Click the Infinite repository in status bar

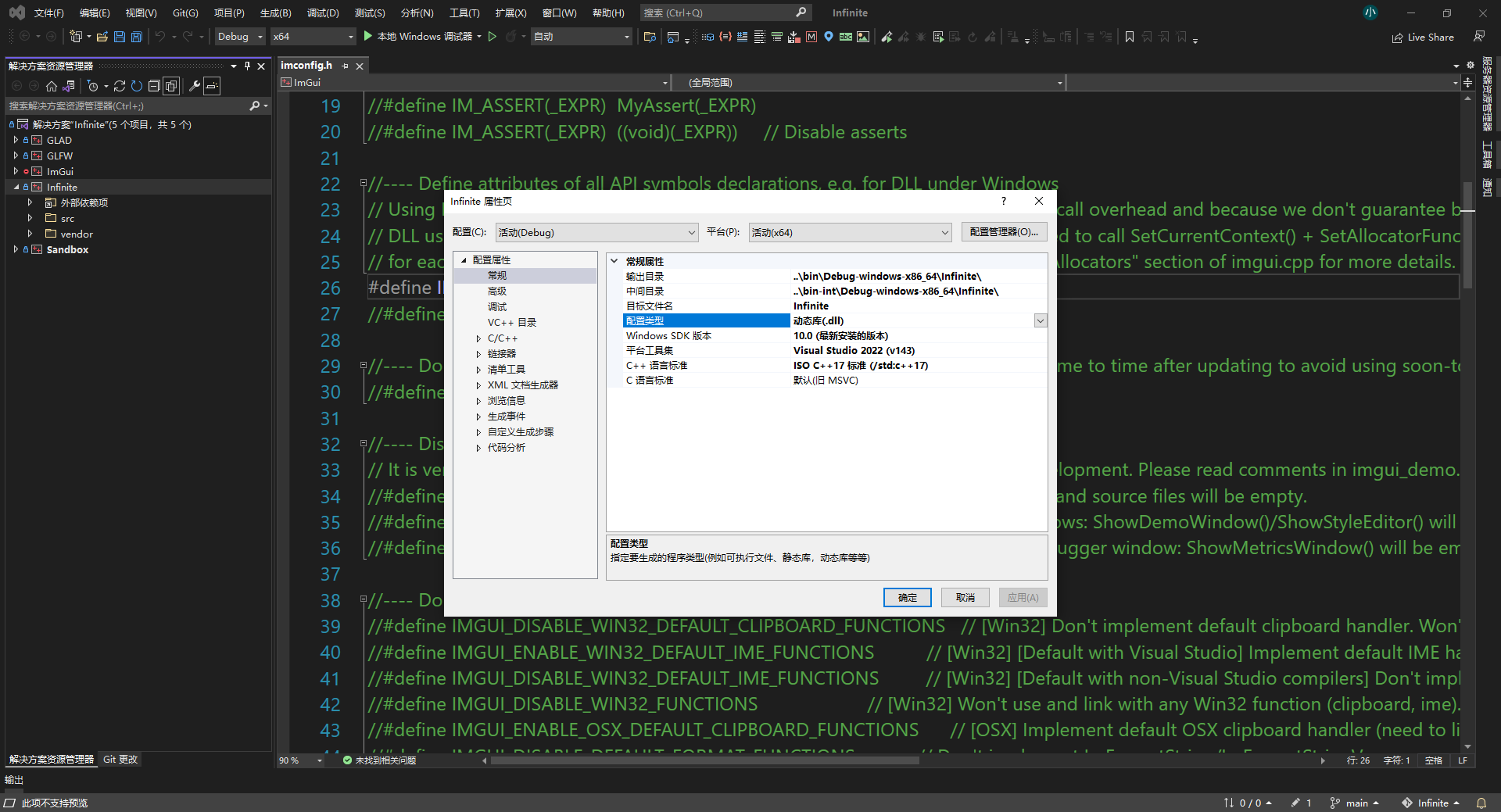click(x=1431, y=803)
